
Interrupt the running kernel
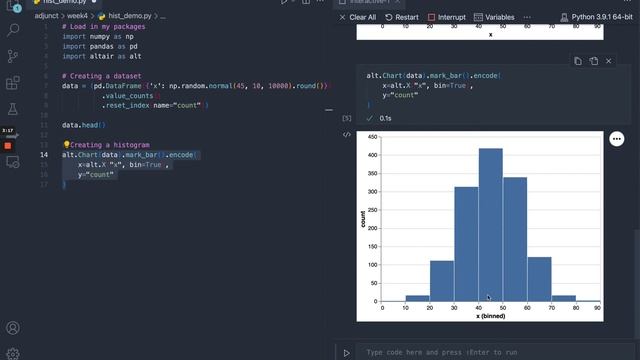(x=447, y=17)
